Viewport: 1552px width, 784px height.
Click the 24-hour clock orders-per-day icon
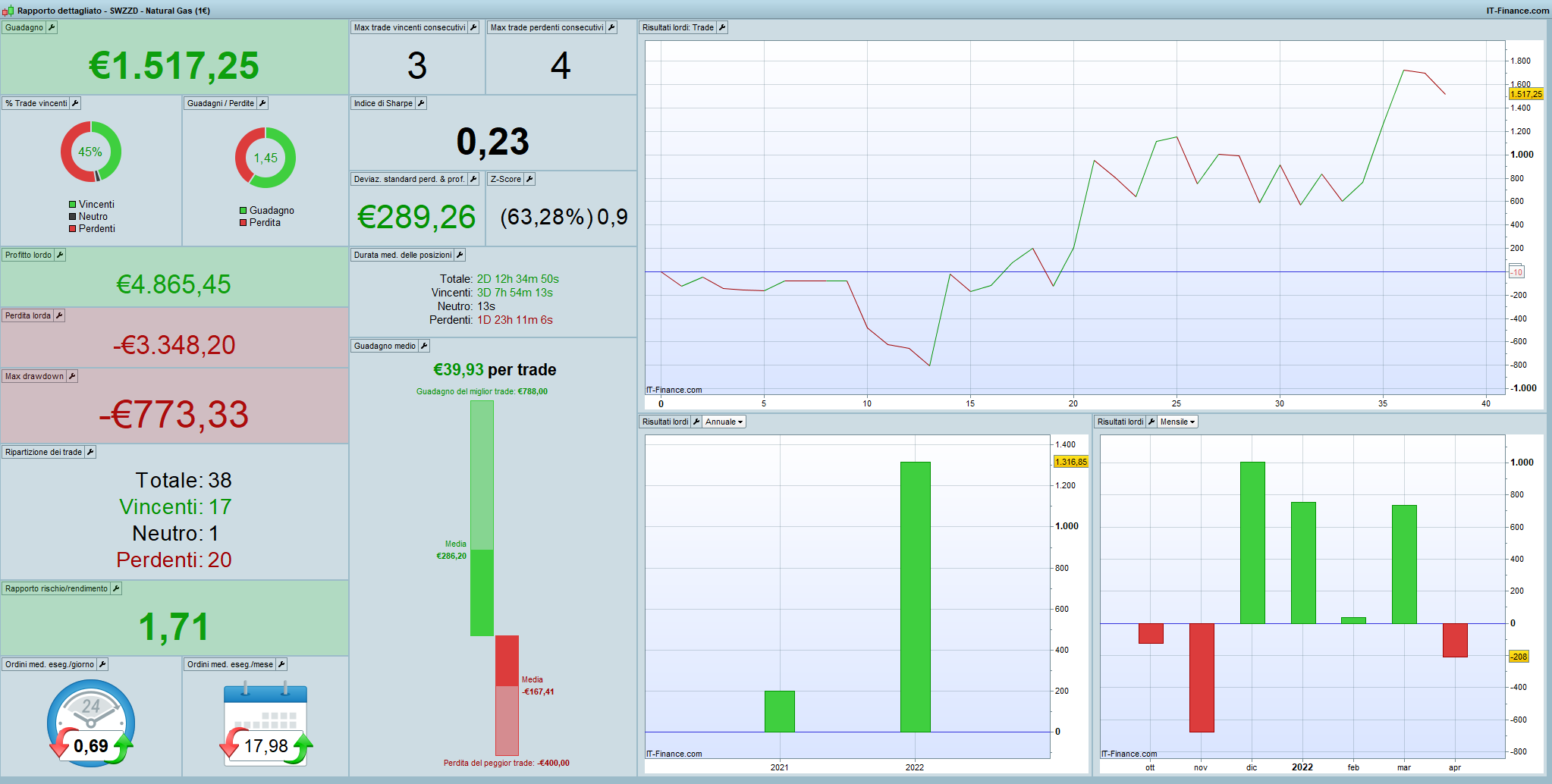[91, 723]
